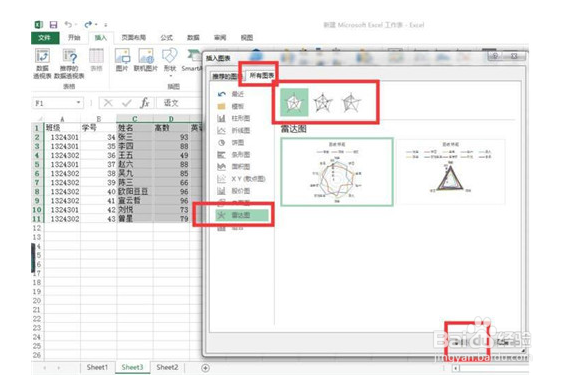This screenshot has height=377, width=565.
Task: Click the 学号 header cell
Action: pyautogui.click(x=98, y=128)
